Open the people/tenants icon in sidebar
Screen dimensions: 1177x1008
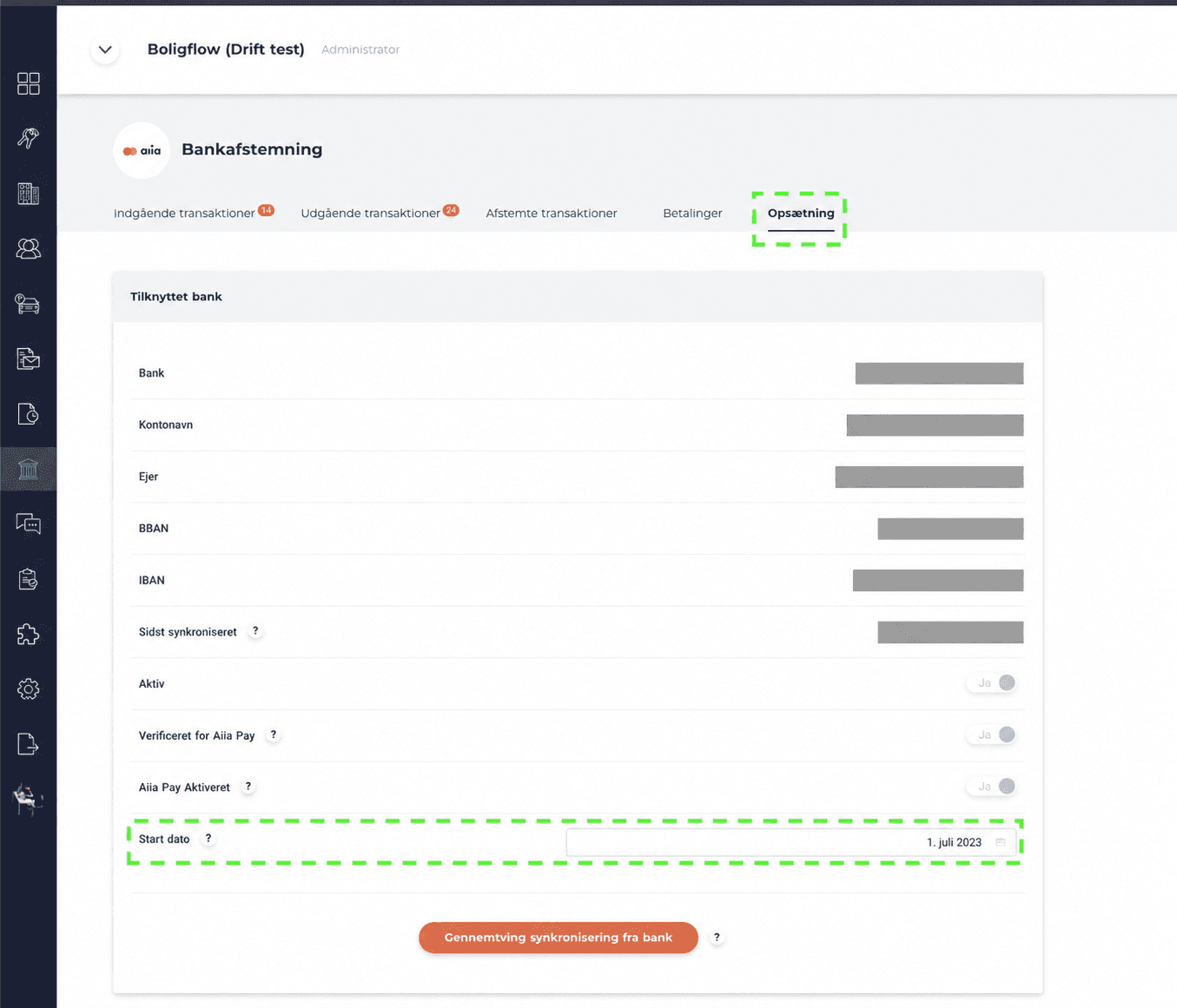point(29,248)
